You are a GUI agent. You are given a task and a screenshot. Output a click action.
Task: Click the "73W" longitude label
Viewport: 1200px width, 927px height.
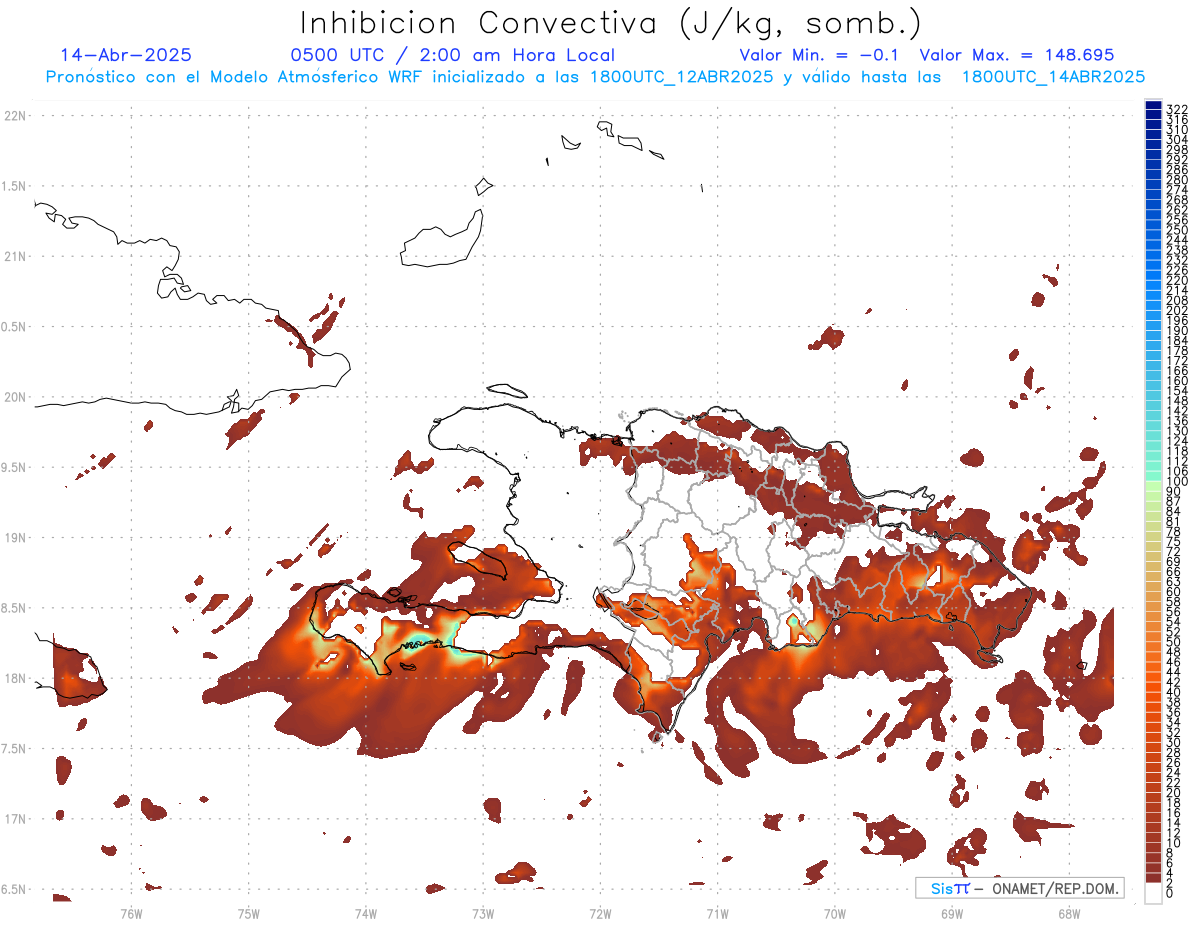[x=483, y=914]
